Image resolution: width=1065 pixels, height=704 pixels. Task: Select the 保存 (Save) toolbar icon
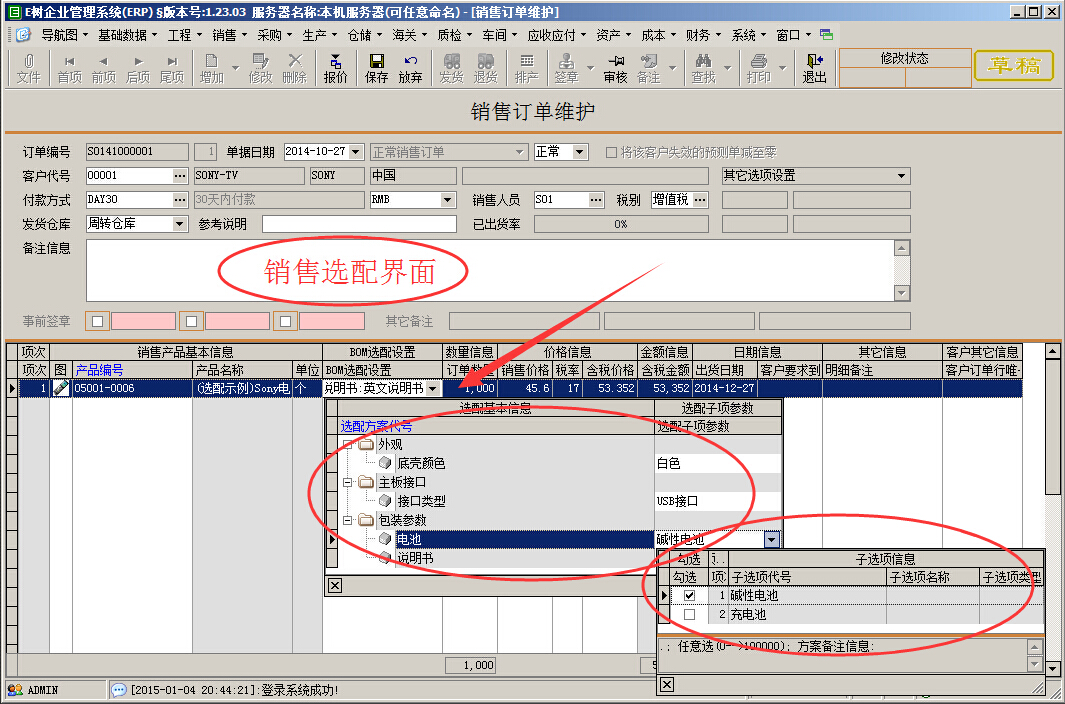375,68
